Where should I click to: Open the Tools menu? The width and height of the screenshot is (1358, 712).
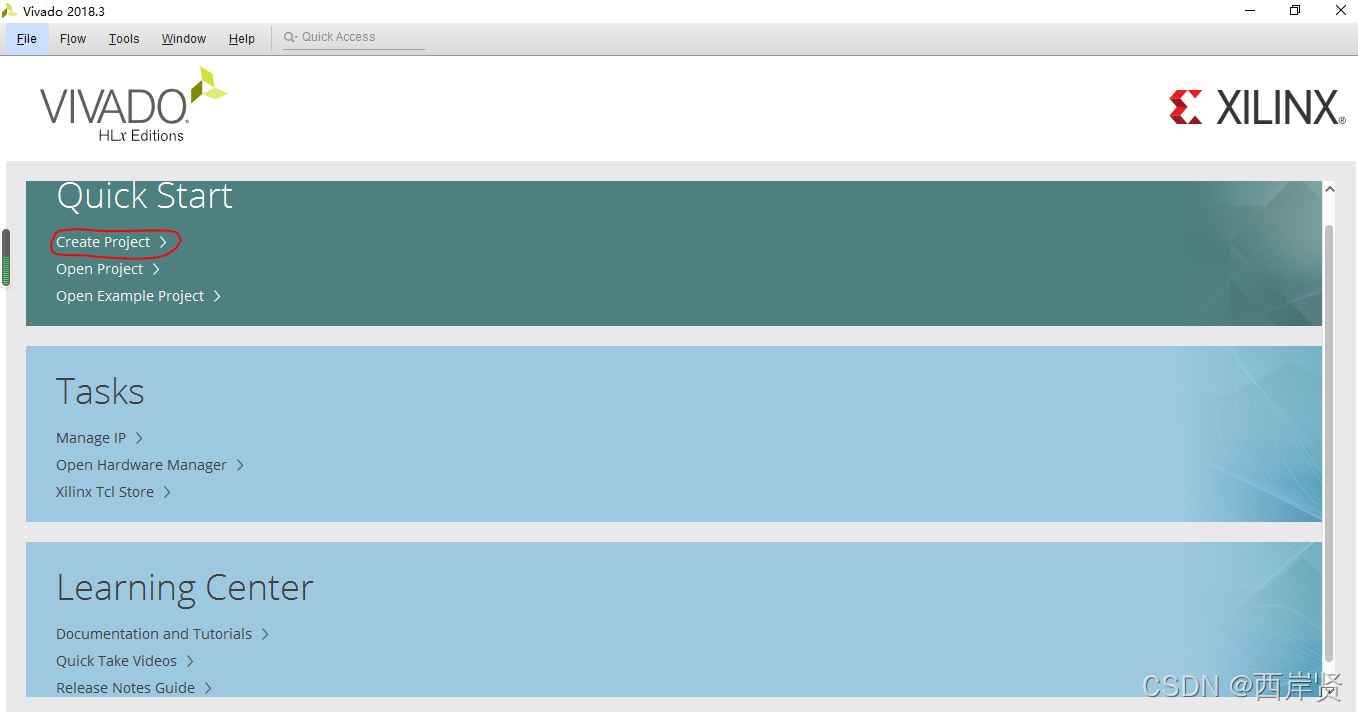point(124,39)
